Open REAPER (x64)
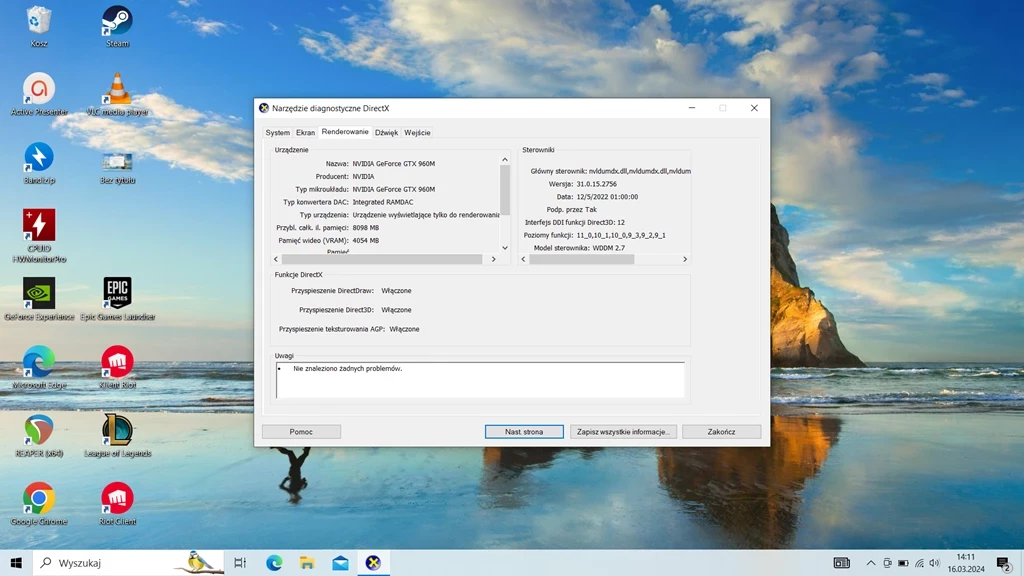 coord(40,430)
